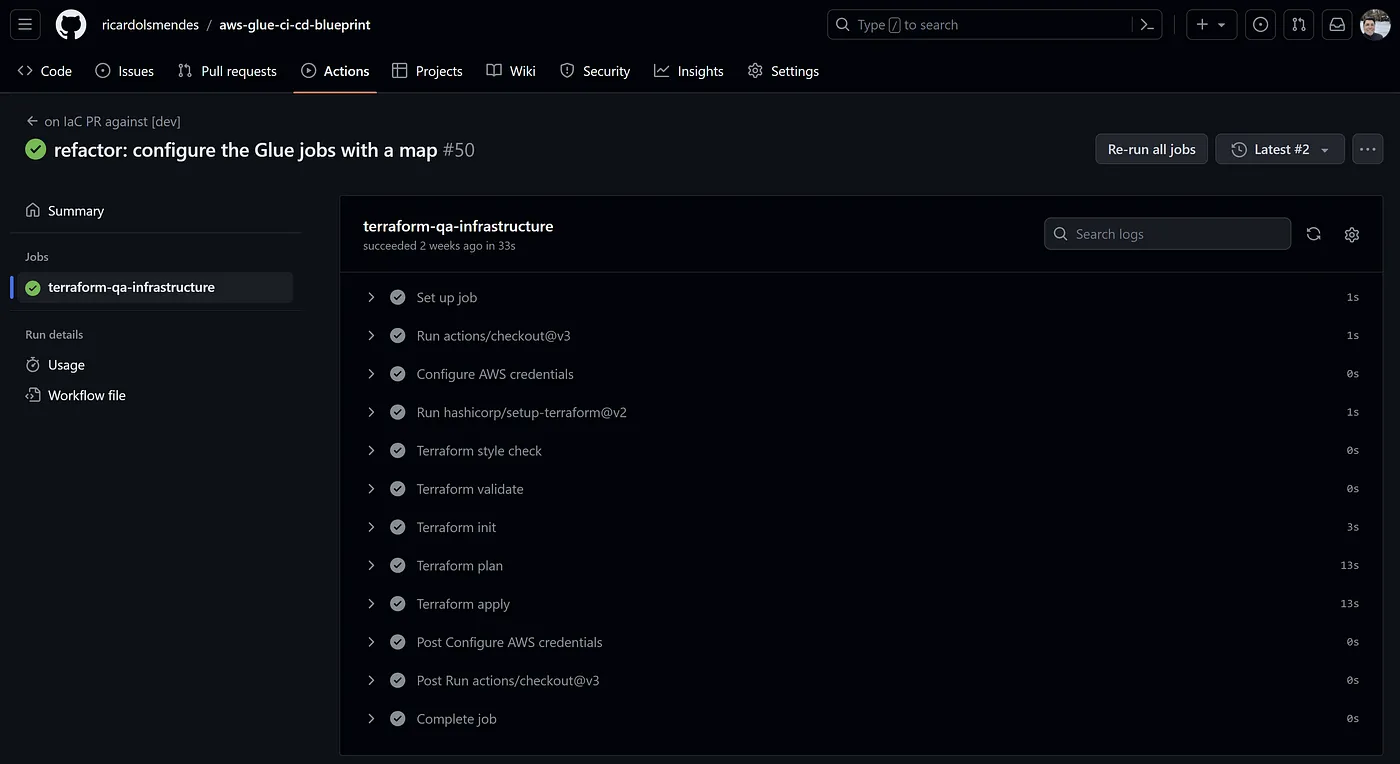This screenshot has height=764, width=1400.
Task: Expand the Run hashicorp/setup-terraform@v2 step
Action: click(371, 412)
